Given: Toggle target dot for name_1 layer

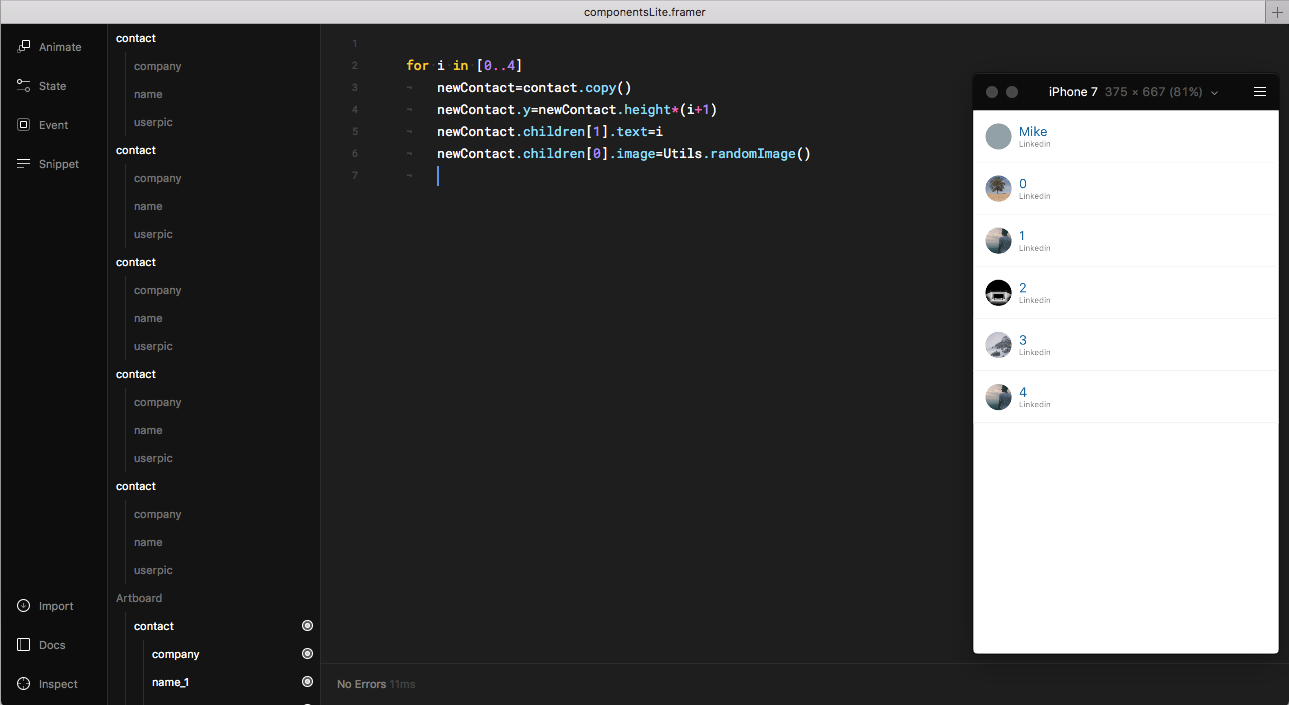Looking at the screenshot, I should (x=307, y=682).
